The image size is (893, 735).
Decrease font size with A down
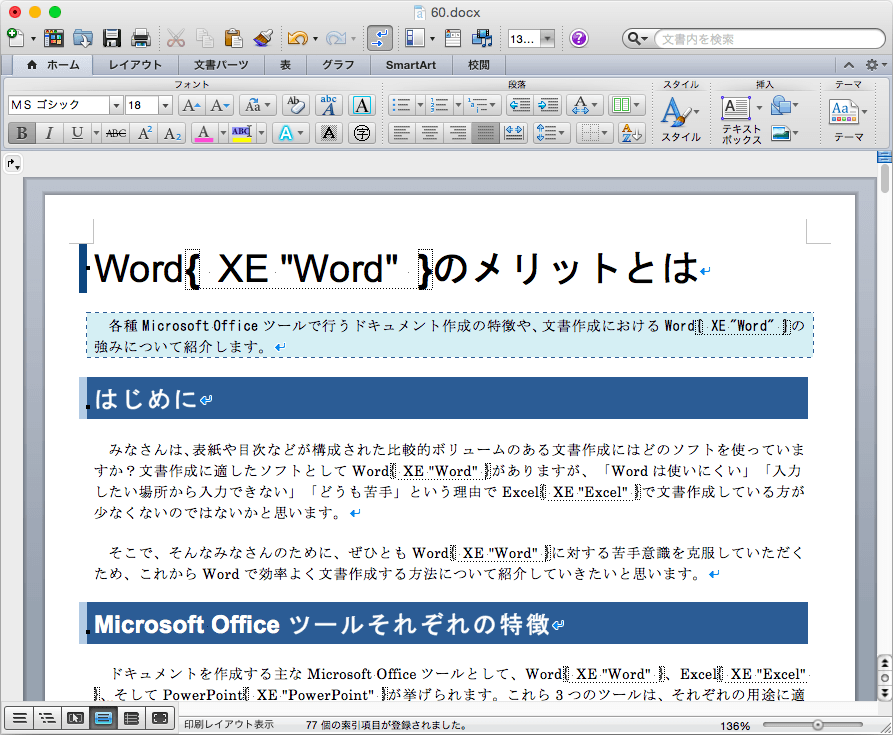click(219, 105)
